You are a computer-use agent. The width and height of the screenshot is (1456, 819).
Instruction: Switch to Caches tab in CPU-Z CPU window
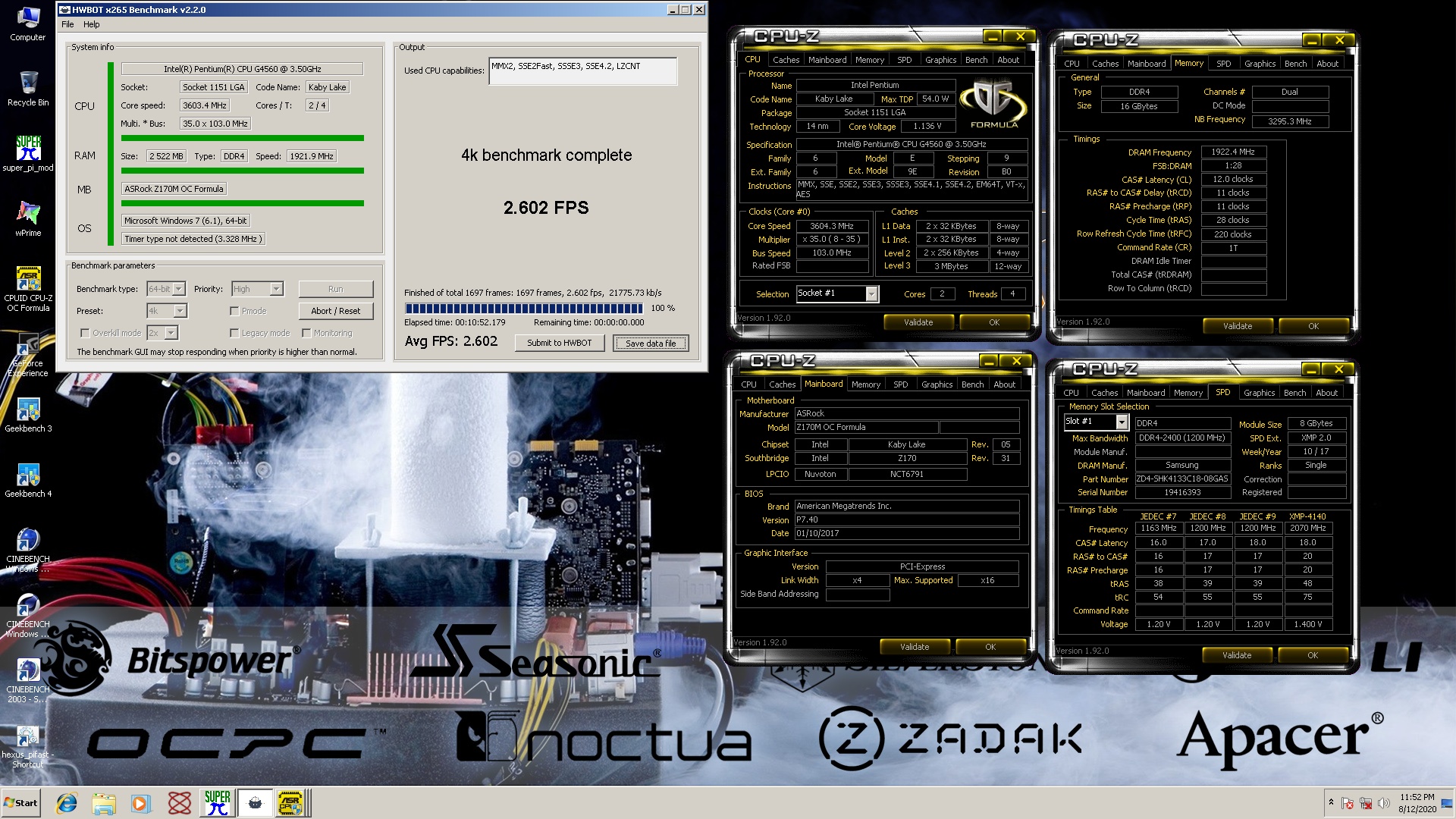pos(786,60)
